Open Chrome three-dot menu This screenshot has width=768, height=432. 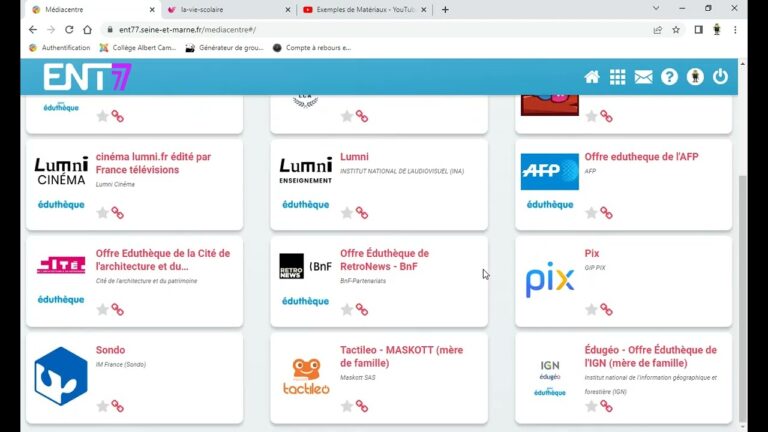[x=735, y=30]
